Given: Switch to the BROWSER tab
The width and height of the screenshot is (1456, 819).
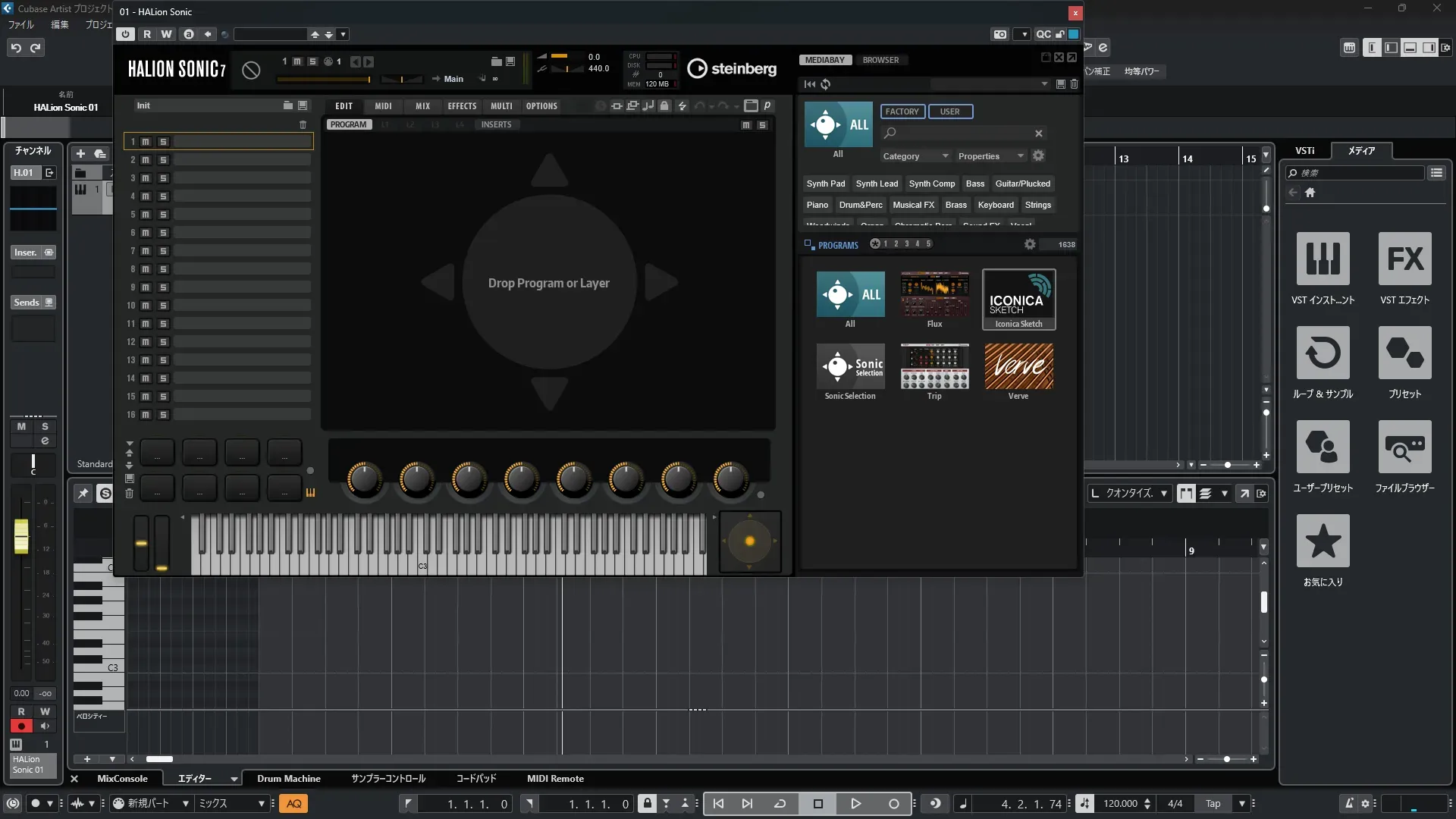Looking at the screenshot, I should pos(880,60).
